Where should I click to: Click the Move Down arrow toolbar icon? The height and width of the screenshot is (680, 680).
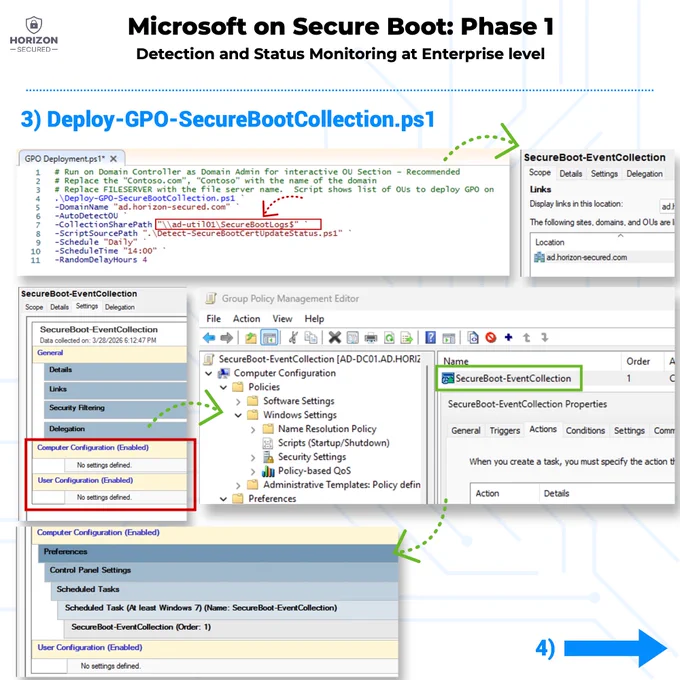tap(545, 337)
